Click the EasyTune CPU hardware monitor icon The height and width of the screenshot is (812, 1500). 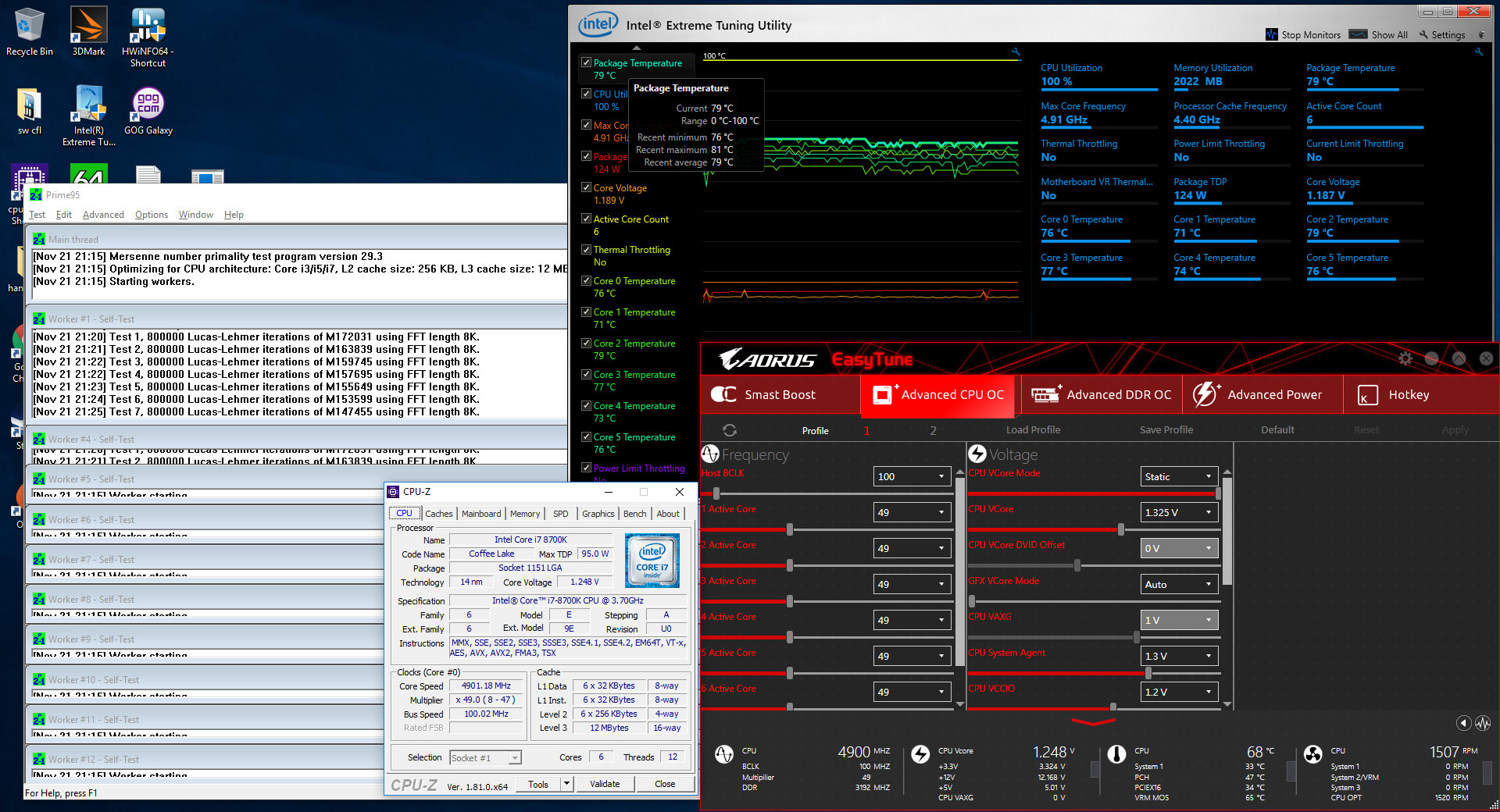click(724, 754)
